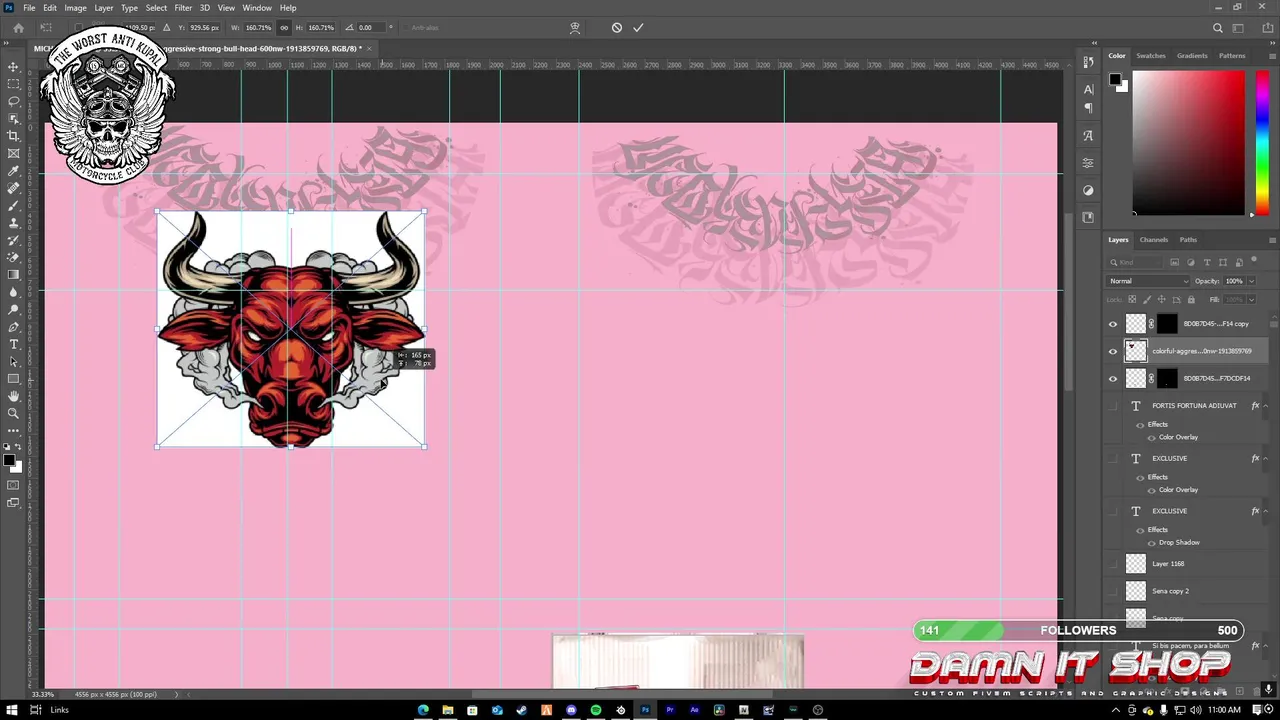Open the Windows Start menu
Viewport: 1280px width, 720px height.
10,710
